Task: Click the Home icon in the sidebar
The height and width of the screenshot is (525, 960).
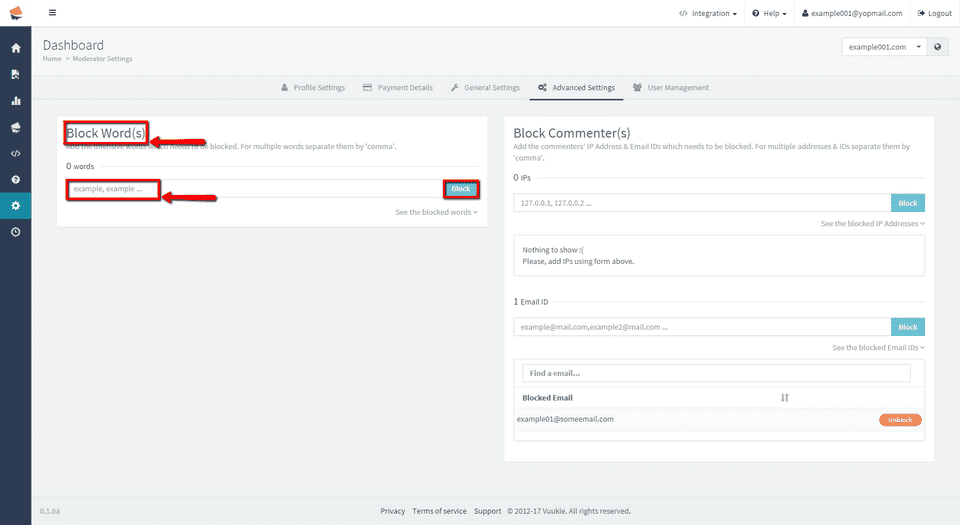Action: click(x=15, y=48)
